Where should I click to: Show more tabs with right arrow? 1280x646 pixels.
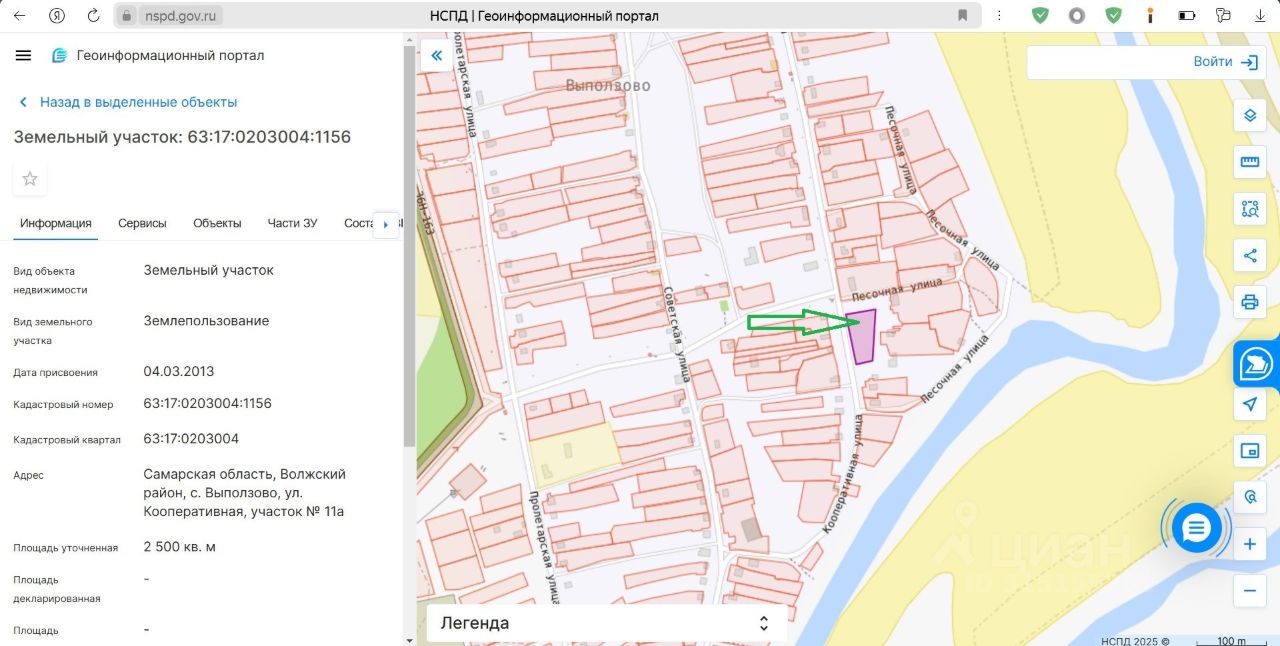[x=385, y=224]
